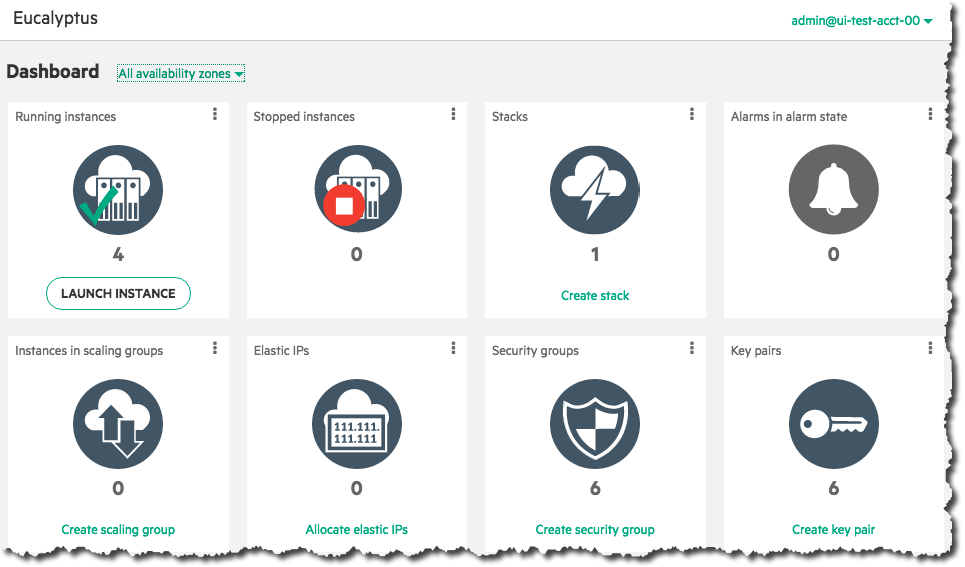The width and height of the screenshot is (965, 567).
Task: Click the Instances in scaling groups count 0
Action: coord(118,488)
